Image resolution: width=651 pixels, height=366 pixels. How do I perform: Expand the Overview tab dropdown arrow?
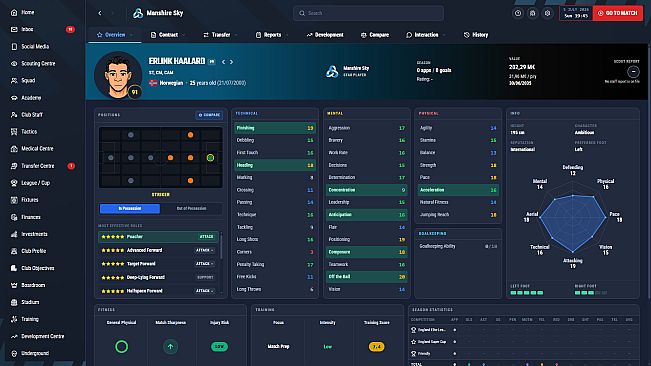[x=132, y=35]
